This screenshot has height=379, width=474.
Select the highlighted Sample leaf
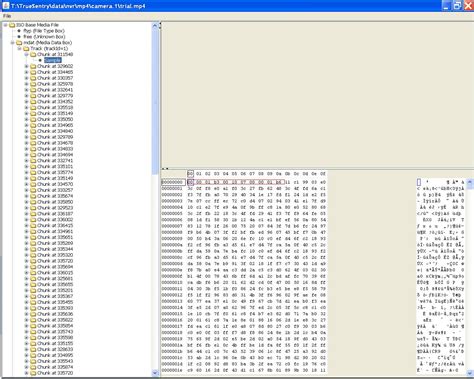(x=53, y=60)
